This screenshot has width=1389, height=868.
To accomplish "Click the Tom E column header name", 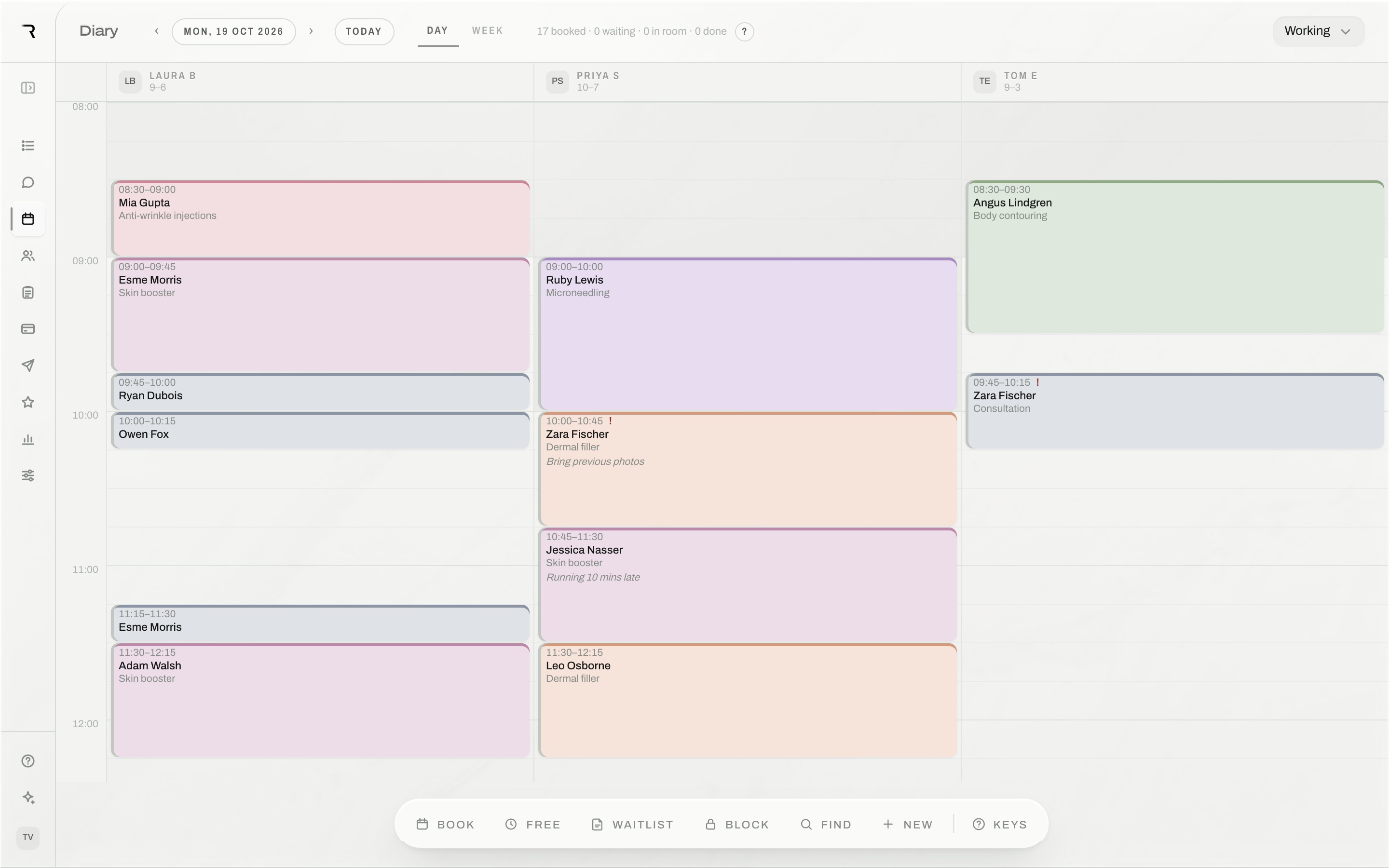I will (1021, 76).
